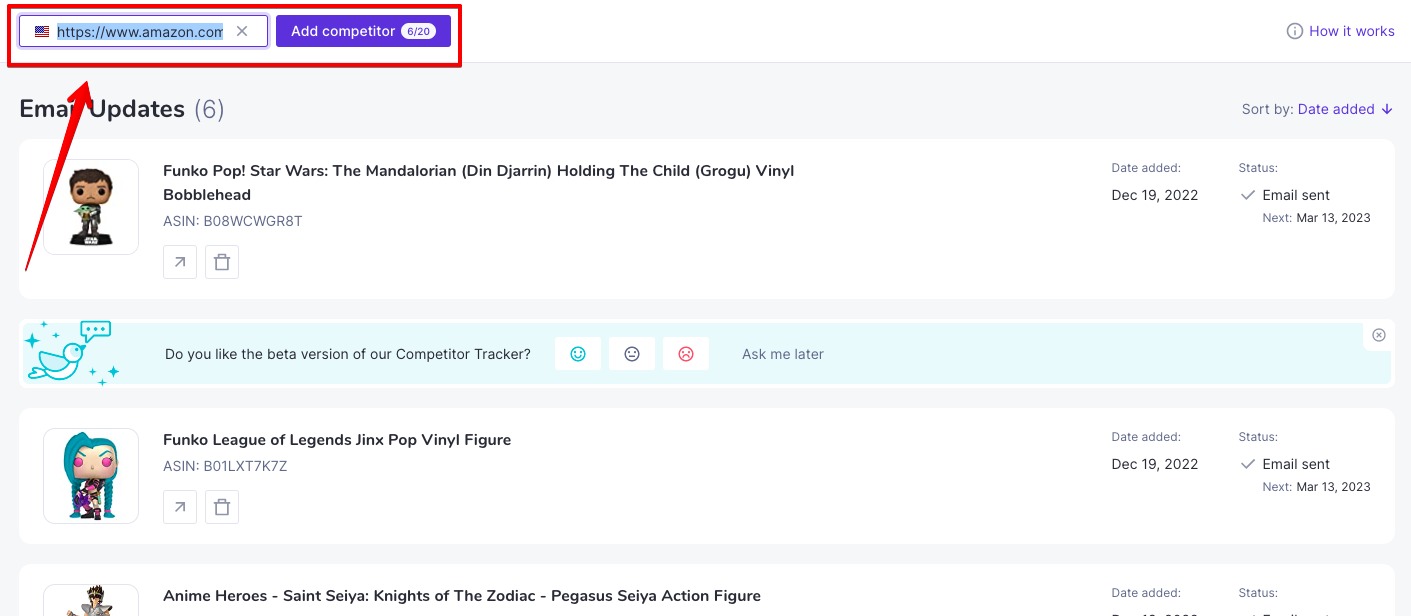Click the Dec 19, 2022 date for Mandalorian Funko

click(x=1155, y=195)
